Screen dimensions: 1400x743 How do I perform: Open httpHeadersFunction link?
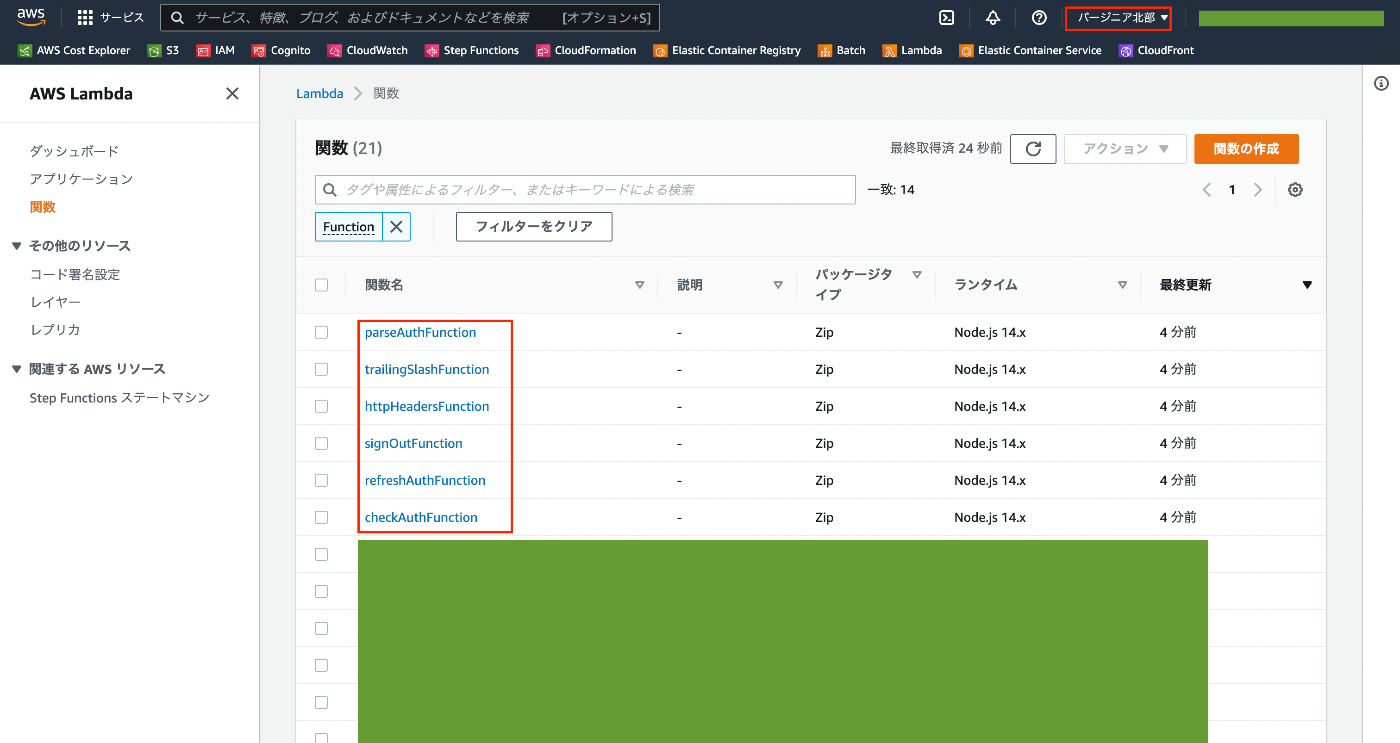point(427,406)
